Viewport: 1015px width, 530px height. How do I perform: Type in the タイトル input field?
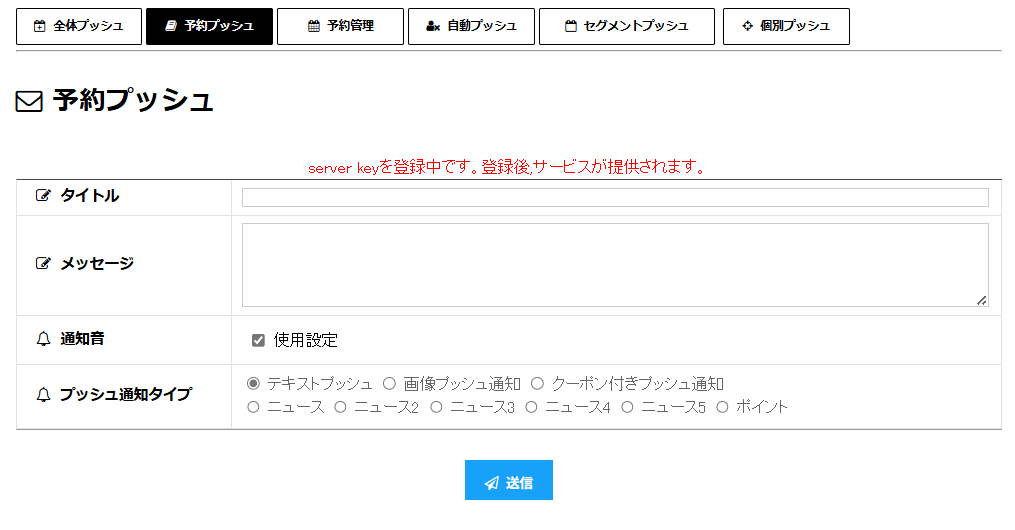615,198
